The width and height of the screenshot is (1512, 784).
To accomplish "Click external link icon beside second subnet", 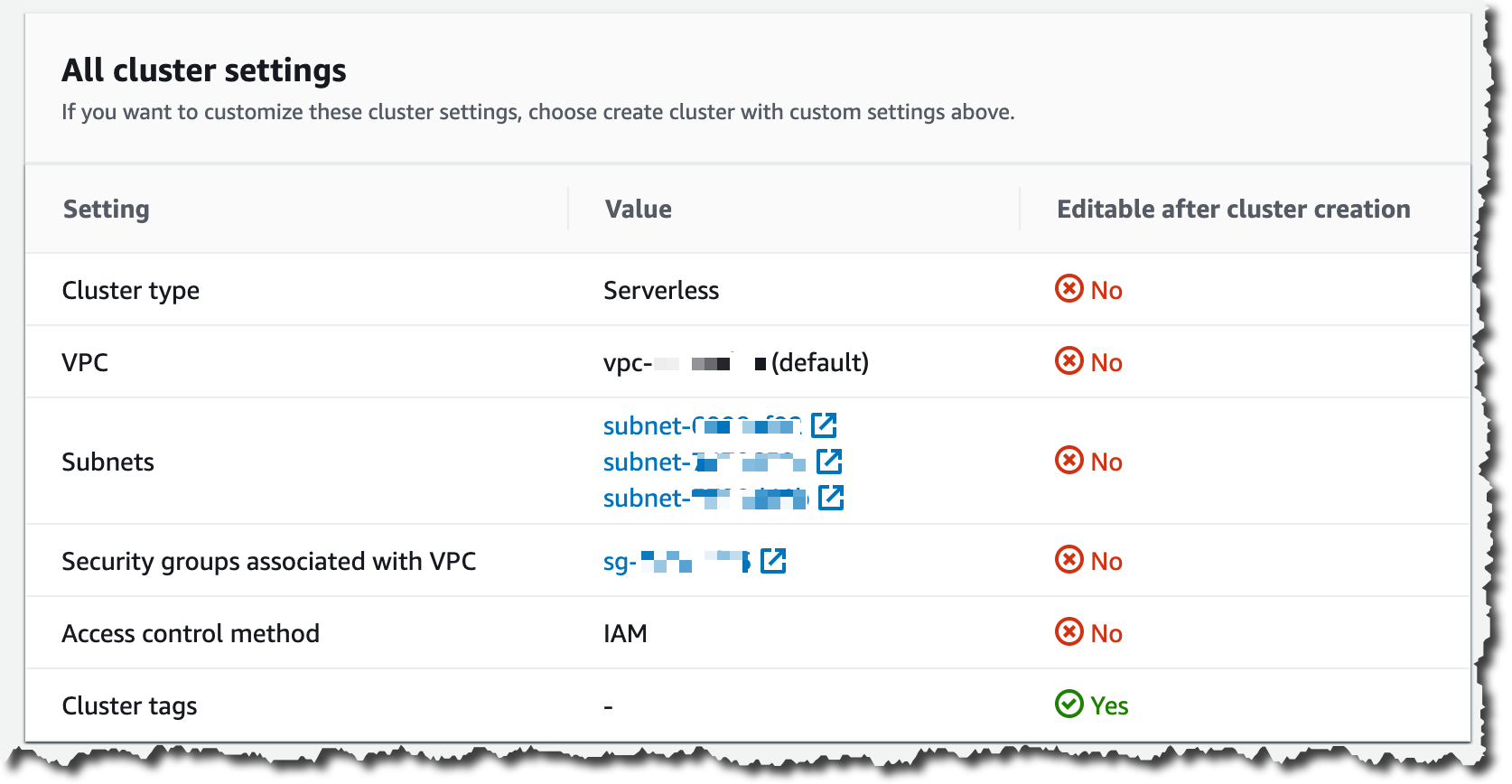I will tap(829, 462).
